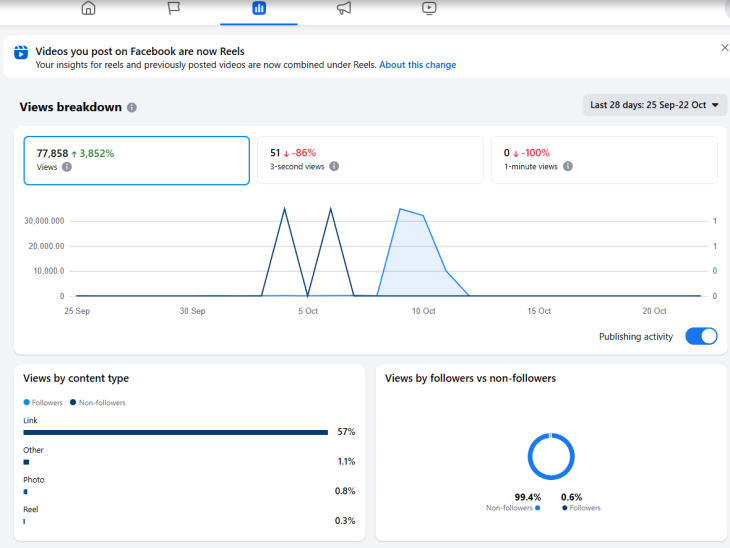Click the light blue views peak on chart
Screen dimensions: 730x548
(402, 210)
